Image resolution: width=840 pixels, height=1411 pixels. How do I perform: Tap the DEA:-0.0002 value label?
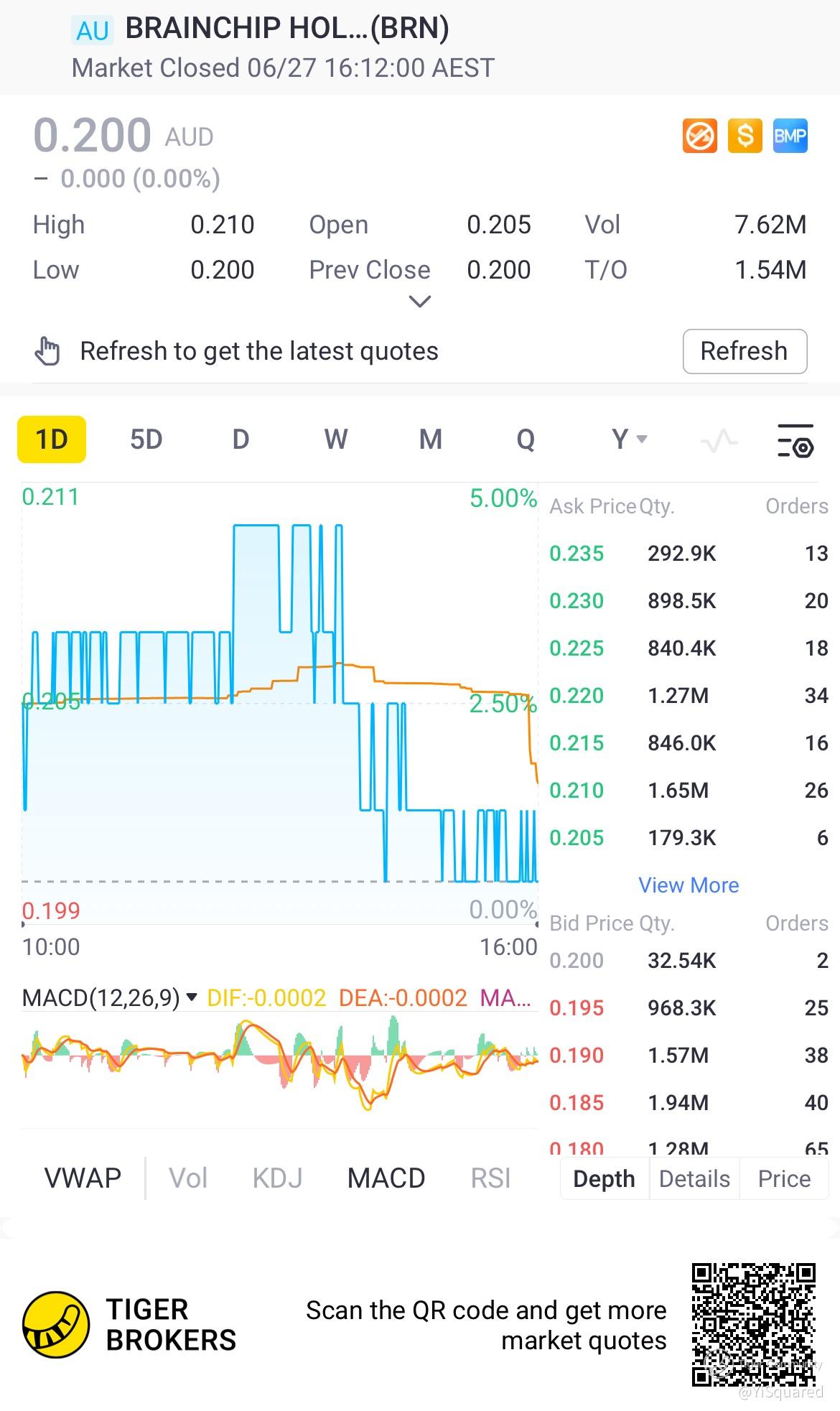pyautogui.click(x=403, y=997)
